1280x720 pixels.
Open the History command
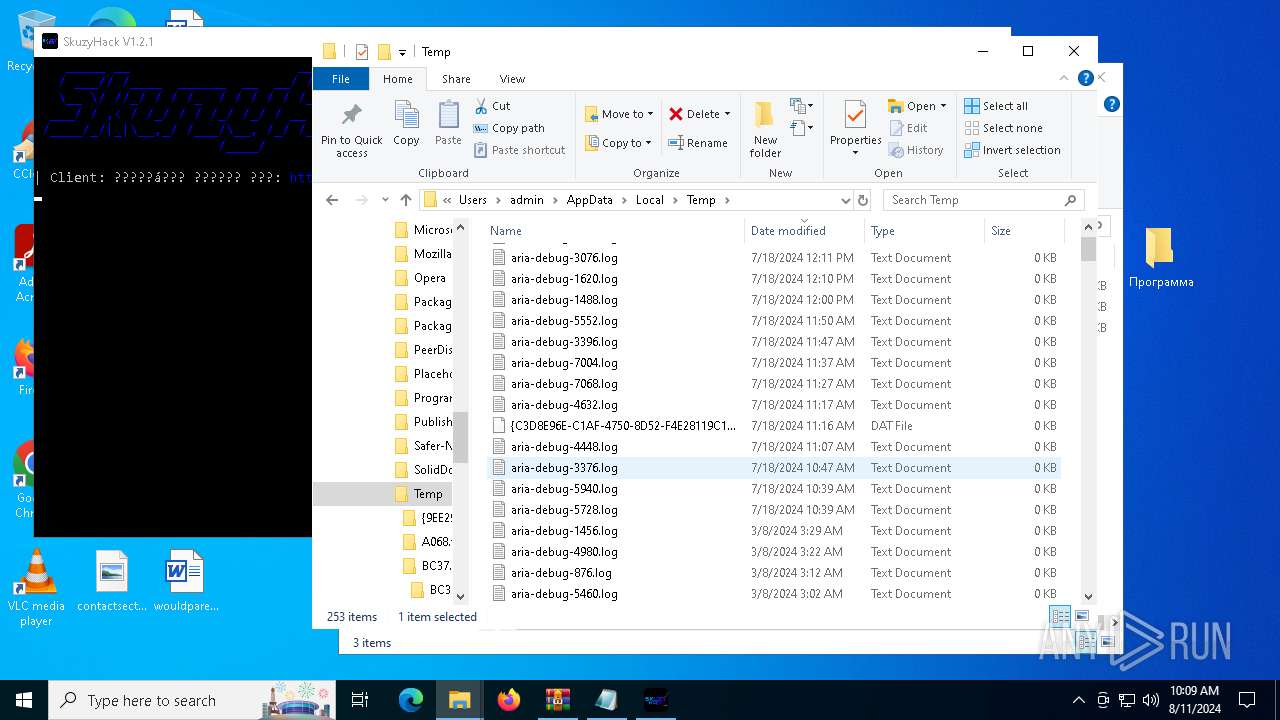pos(915,150)
